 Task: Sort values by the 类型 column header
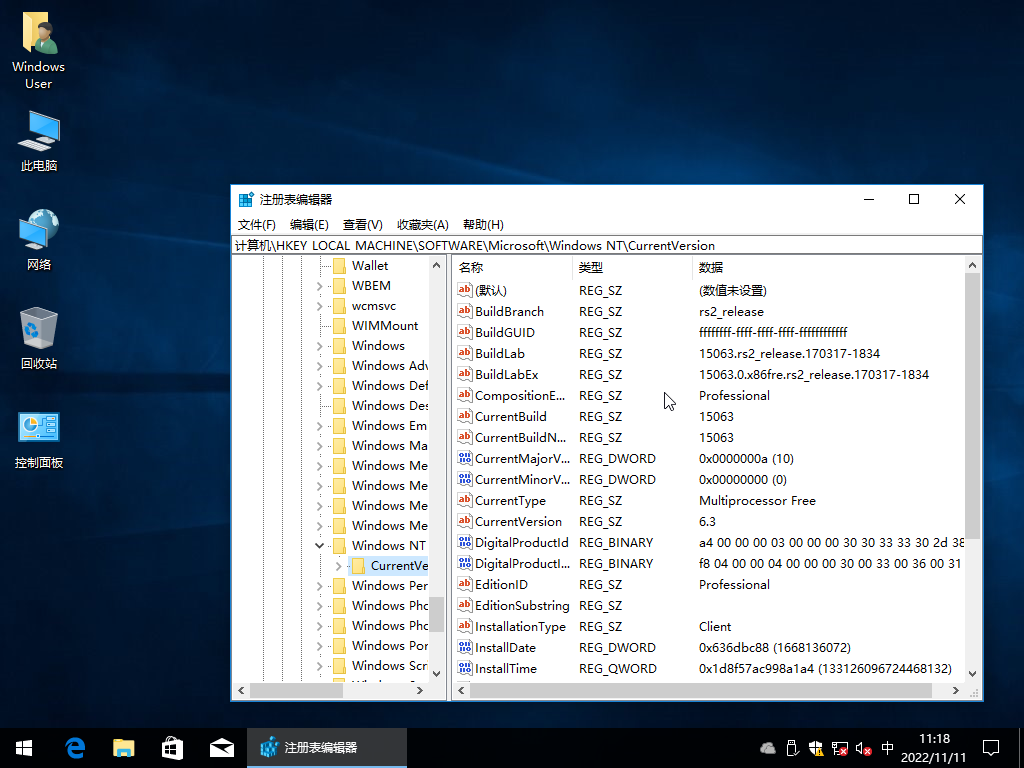coord(632,267)
